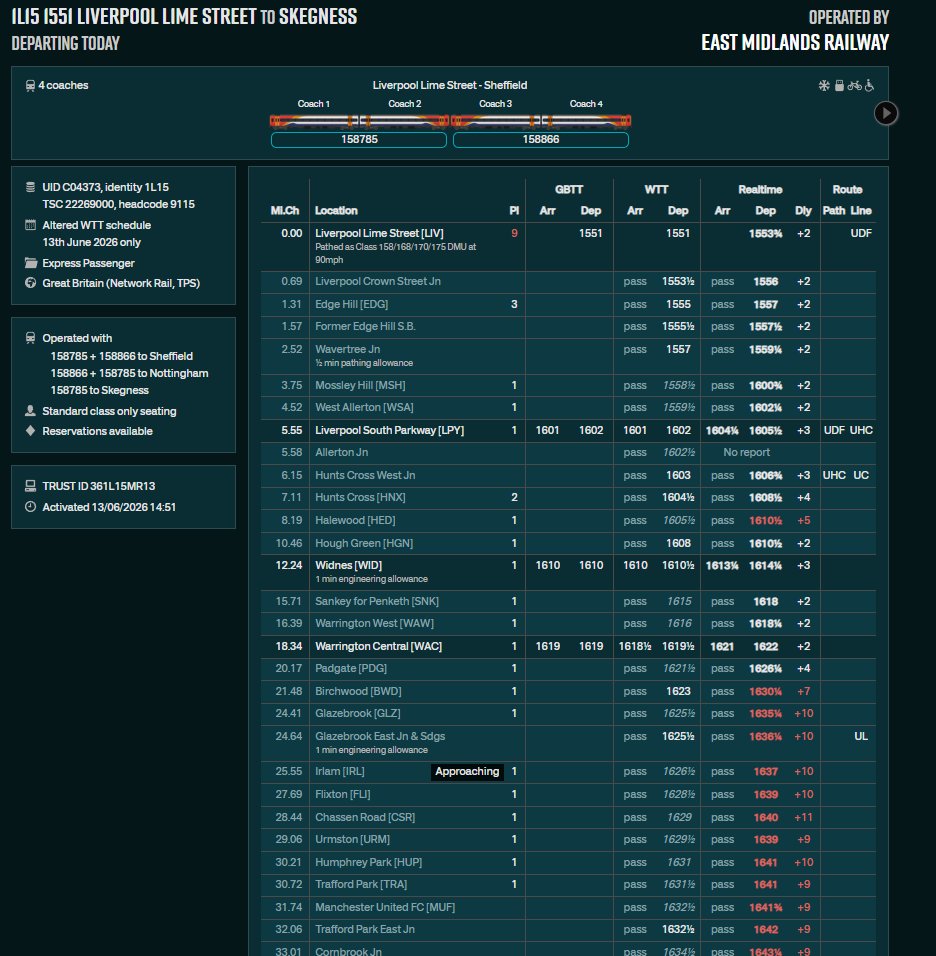Open Birchwood [BWD] location link
The height and width of the screenshot is (956, 936).
coord(358,691)
